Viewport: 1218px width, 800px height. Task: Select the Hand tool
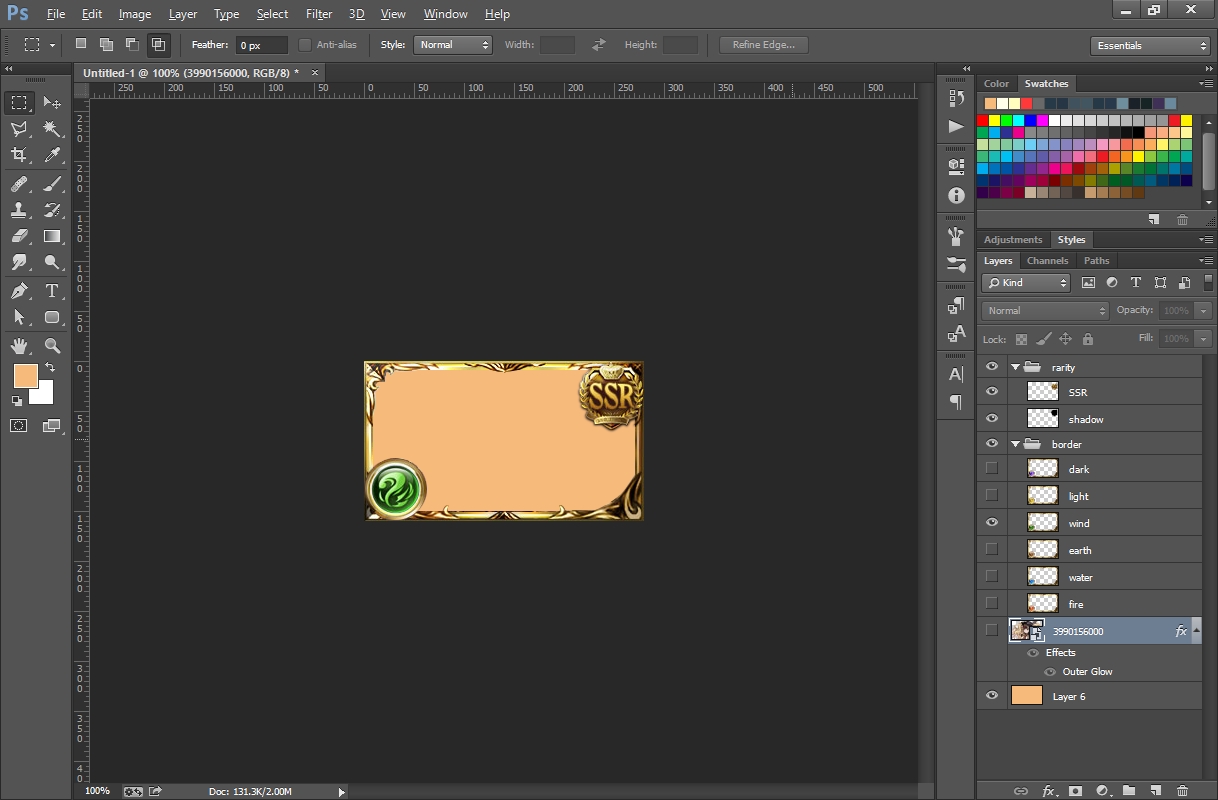(x=19, y=346)
